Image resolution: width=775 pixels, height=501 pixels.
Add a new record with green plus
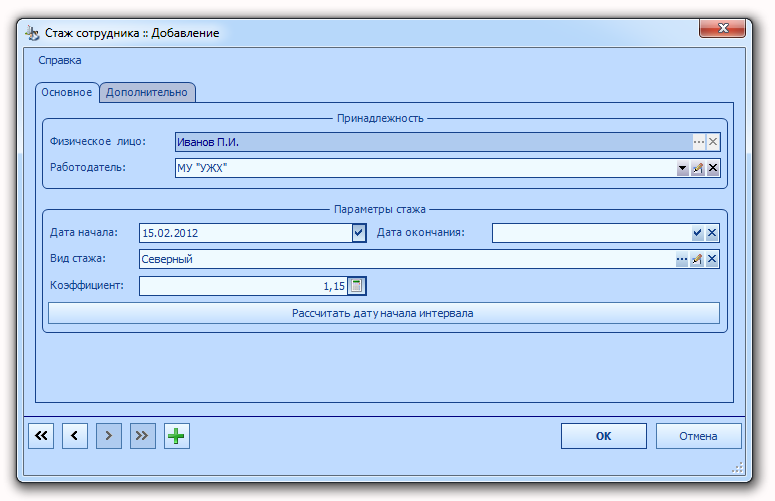point(176,436)
